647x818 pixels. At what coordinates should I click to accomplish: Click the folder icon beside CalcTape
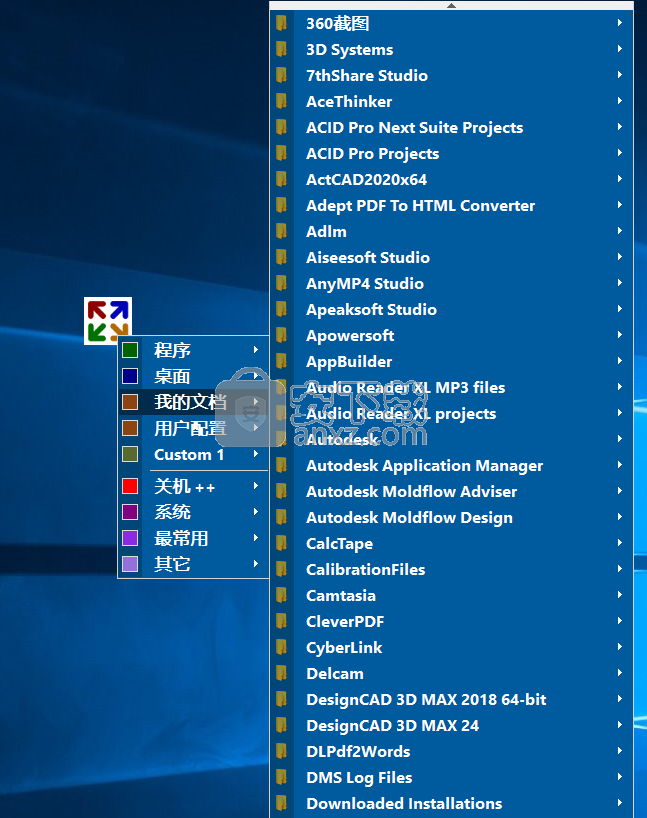(x=281, y=543)
